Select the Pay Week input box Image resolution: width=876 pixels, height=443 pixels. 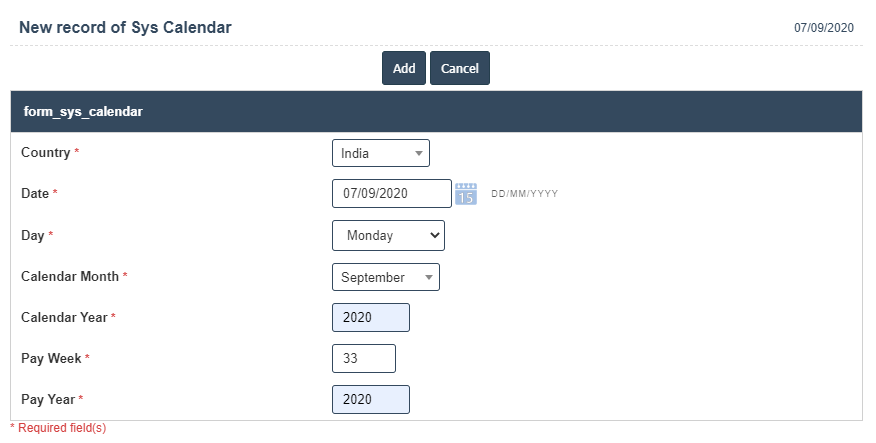[x=363, y=358]
